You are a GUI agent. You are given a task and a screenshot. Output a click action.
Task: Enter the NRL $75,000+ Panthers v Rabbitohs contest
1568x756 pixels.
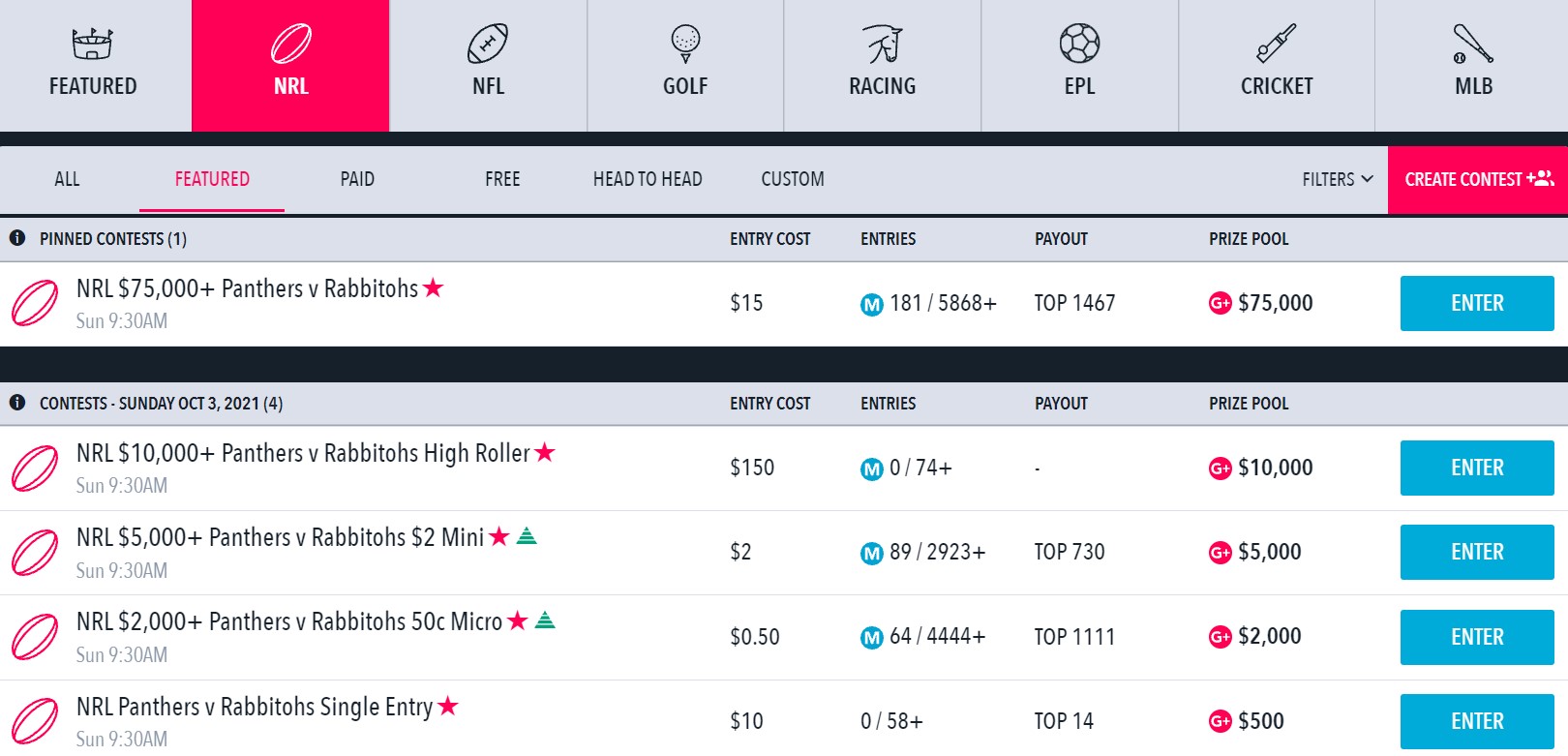[1477, 303]
